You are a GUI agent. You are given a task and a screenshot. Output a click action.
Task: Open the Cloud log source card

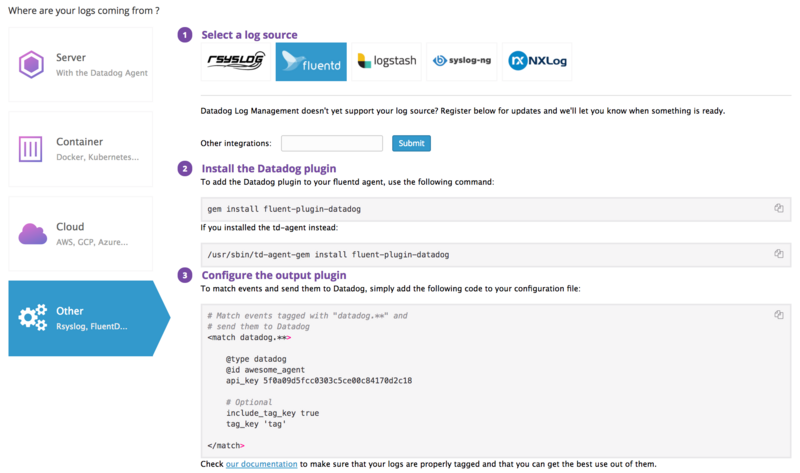tap(81, 234)
